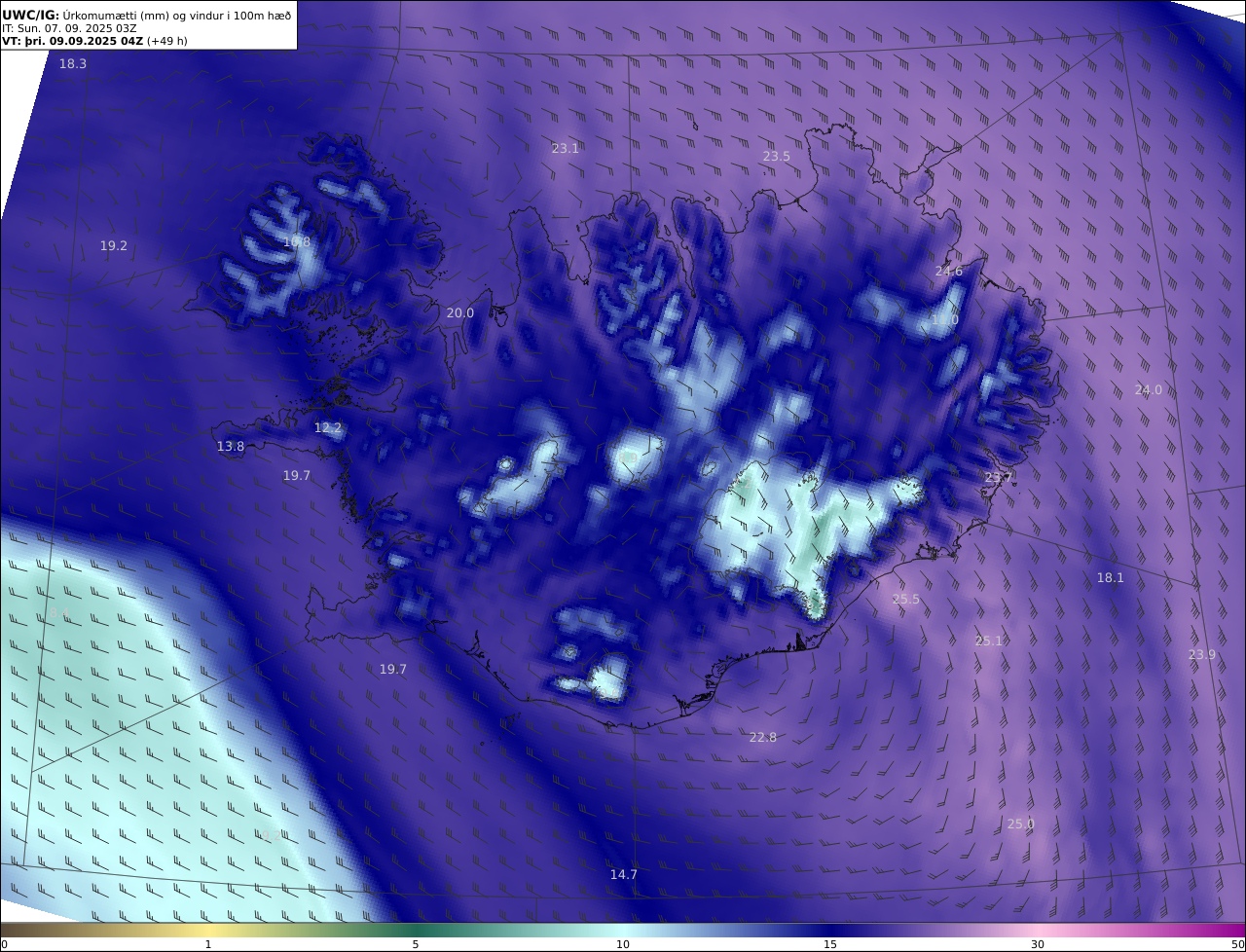Select the map value 23.9
Viewport: 1246px width, 952px height.
tap(1202, 654)
